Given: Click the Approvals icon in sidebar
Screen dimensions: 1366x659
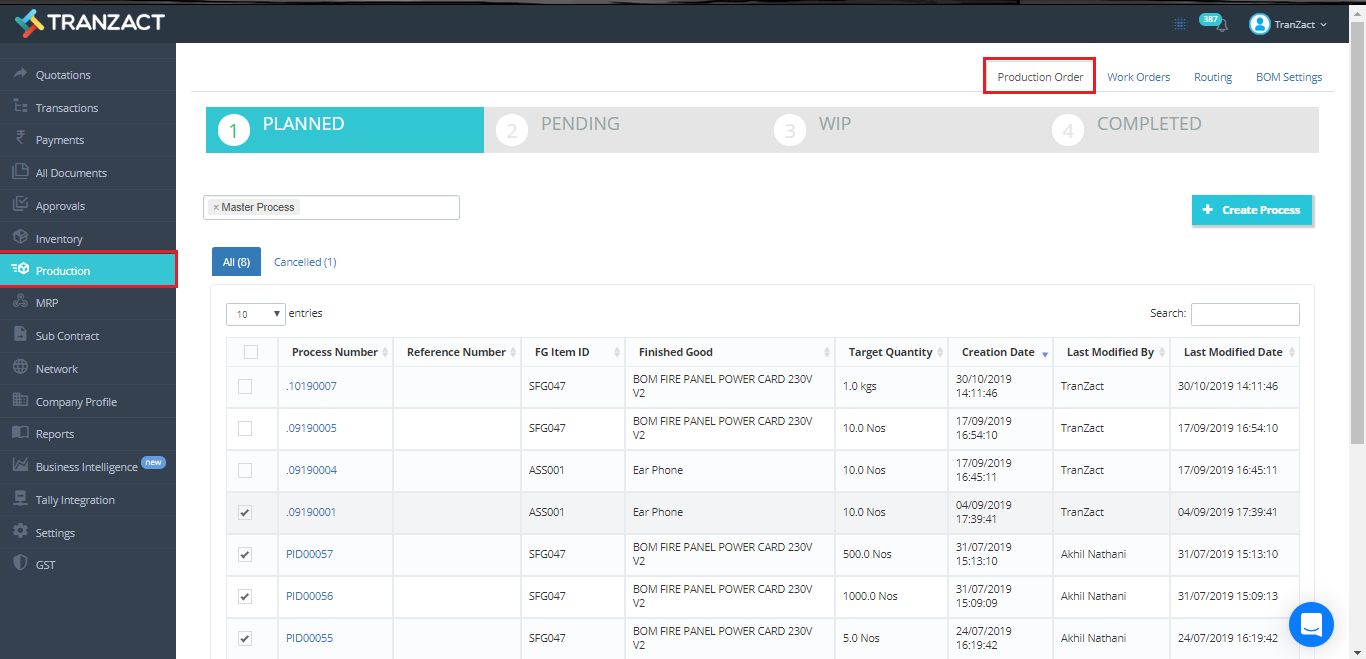Looking at the screenshot, I should tap(19, 205).
